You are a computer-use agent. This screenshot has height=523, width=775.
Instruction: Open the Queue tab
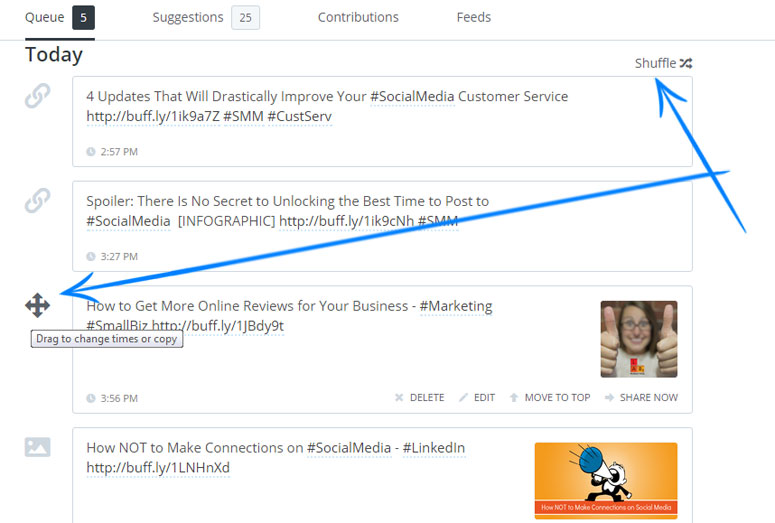44,17
